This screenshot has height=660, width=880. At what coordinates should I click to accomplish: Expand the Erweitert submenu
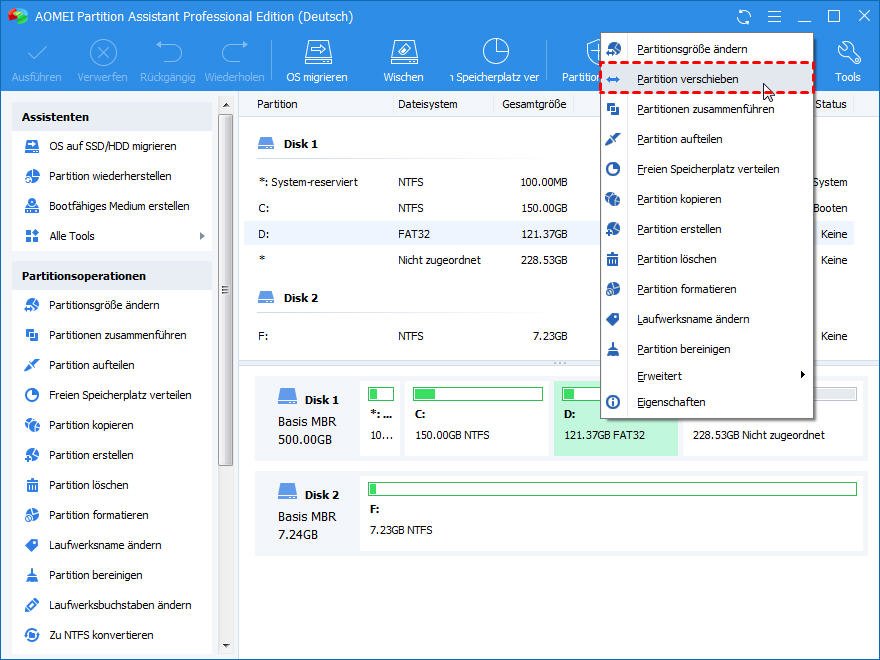pyautogui.click(x=707, y=376)
